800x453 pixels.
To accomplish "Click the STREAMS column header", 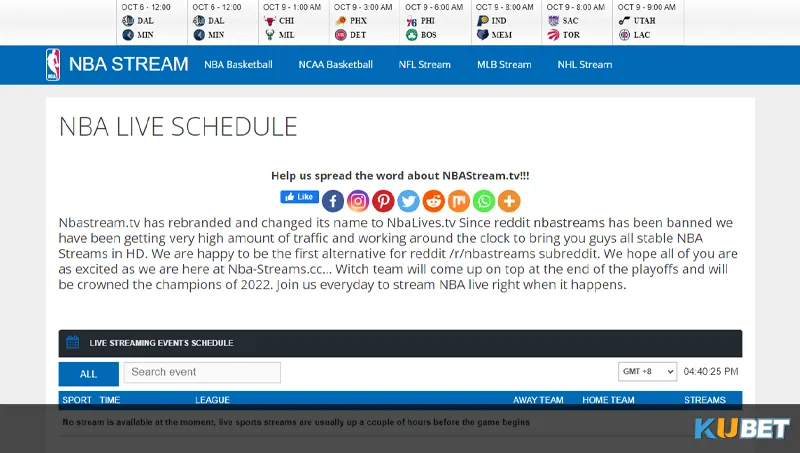I will pos(705,400).
